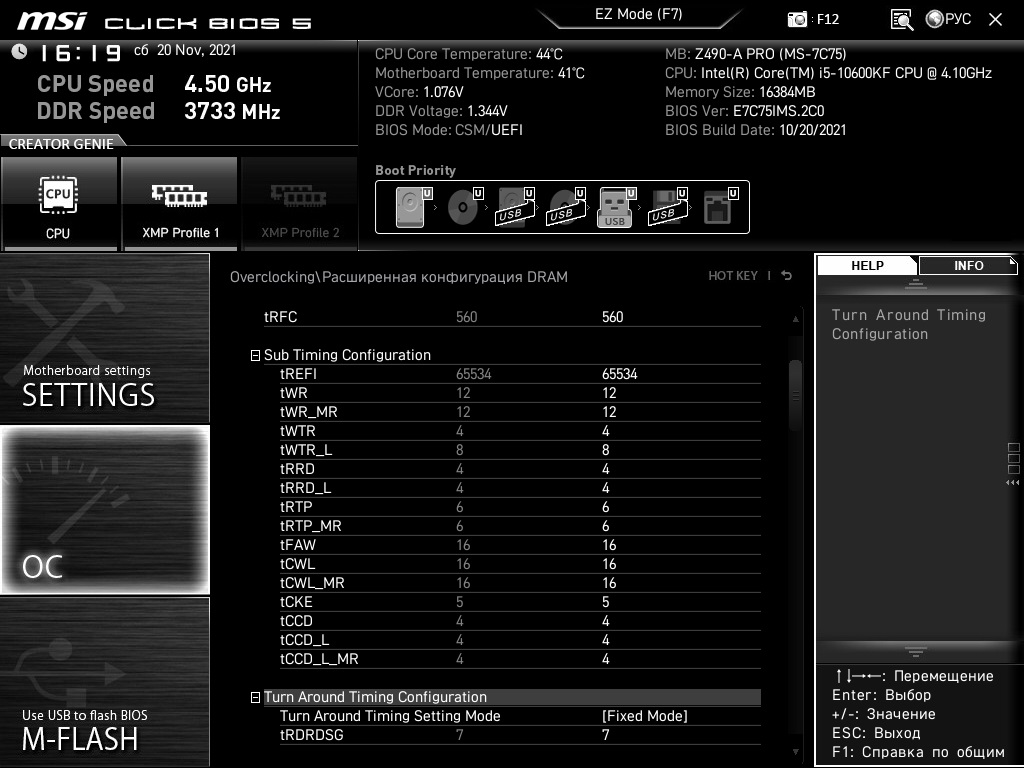Edit the tCWL value field

(x=609, y=564)
